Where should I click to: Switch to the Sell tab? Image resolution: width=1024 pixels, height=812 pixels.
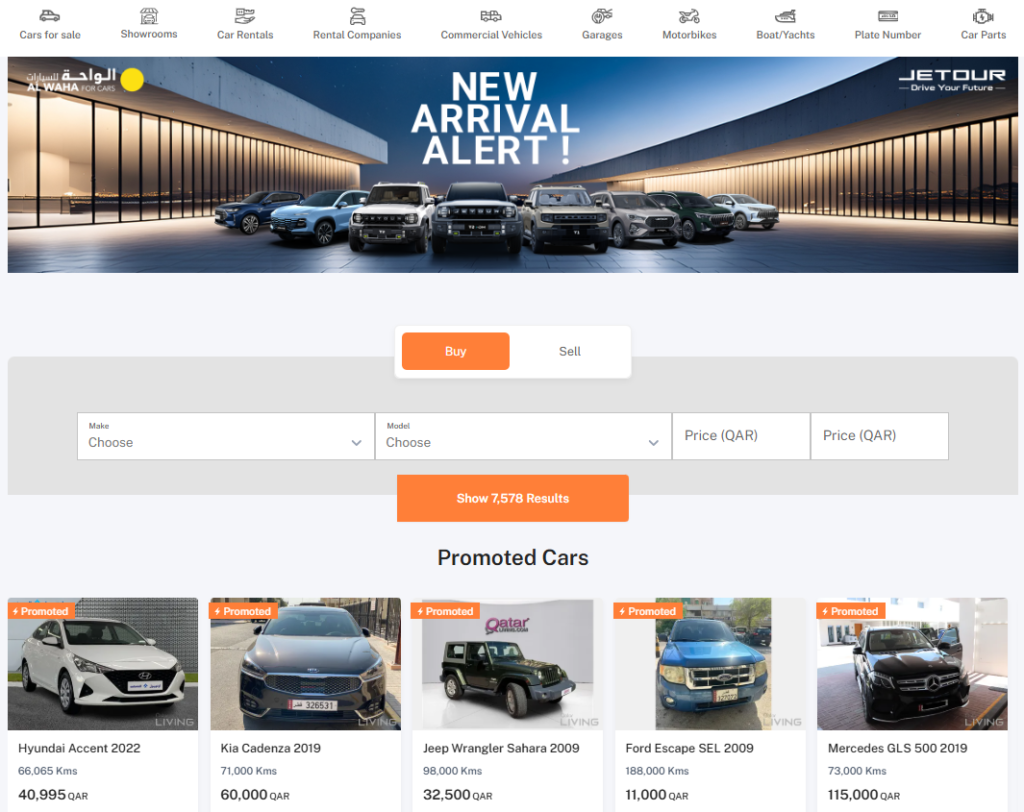(569, 351)
